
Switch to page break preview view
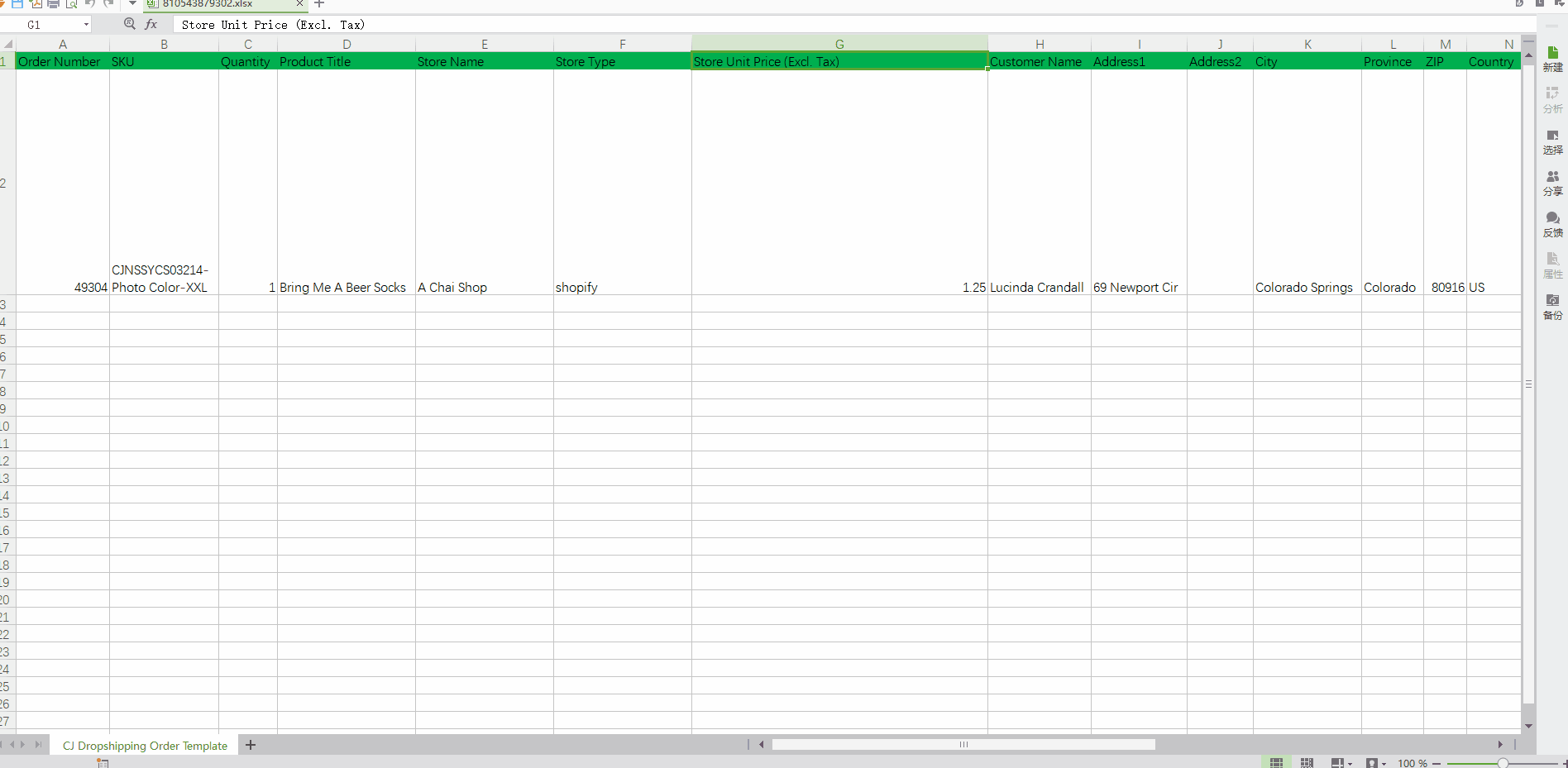(x=1307, y=762)
